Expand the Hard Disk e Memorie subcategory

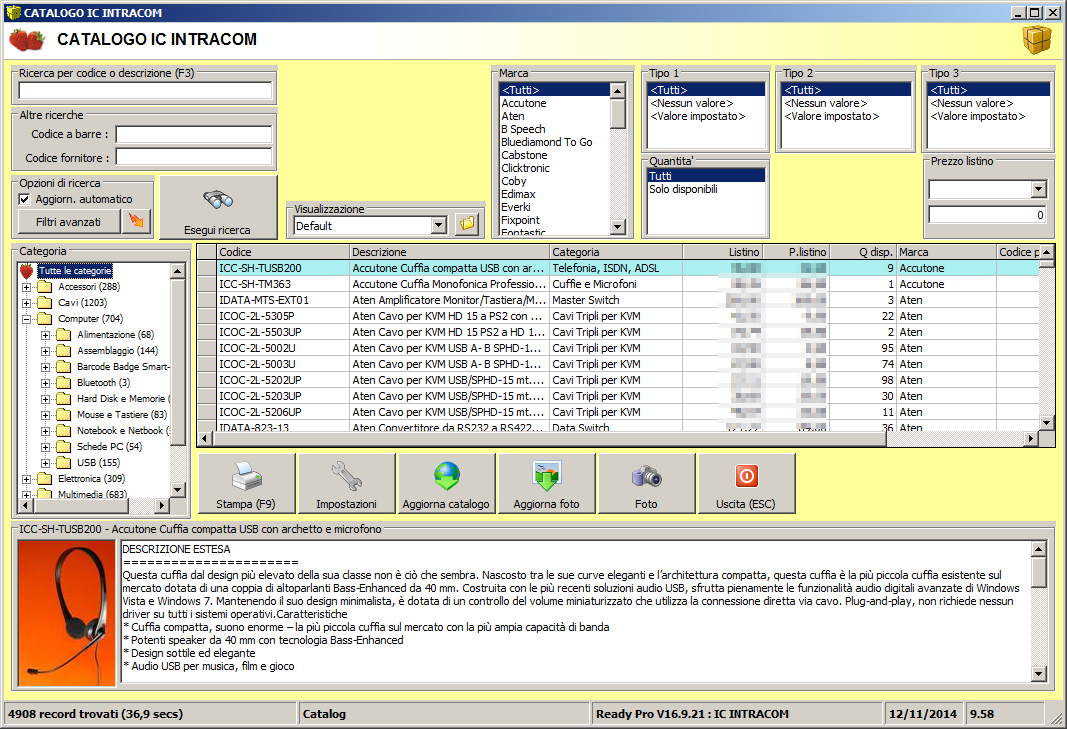pos(45,399)
